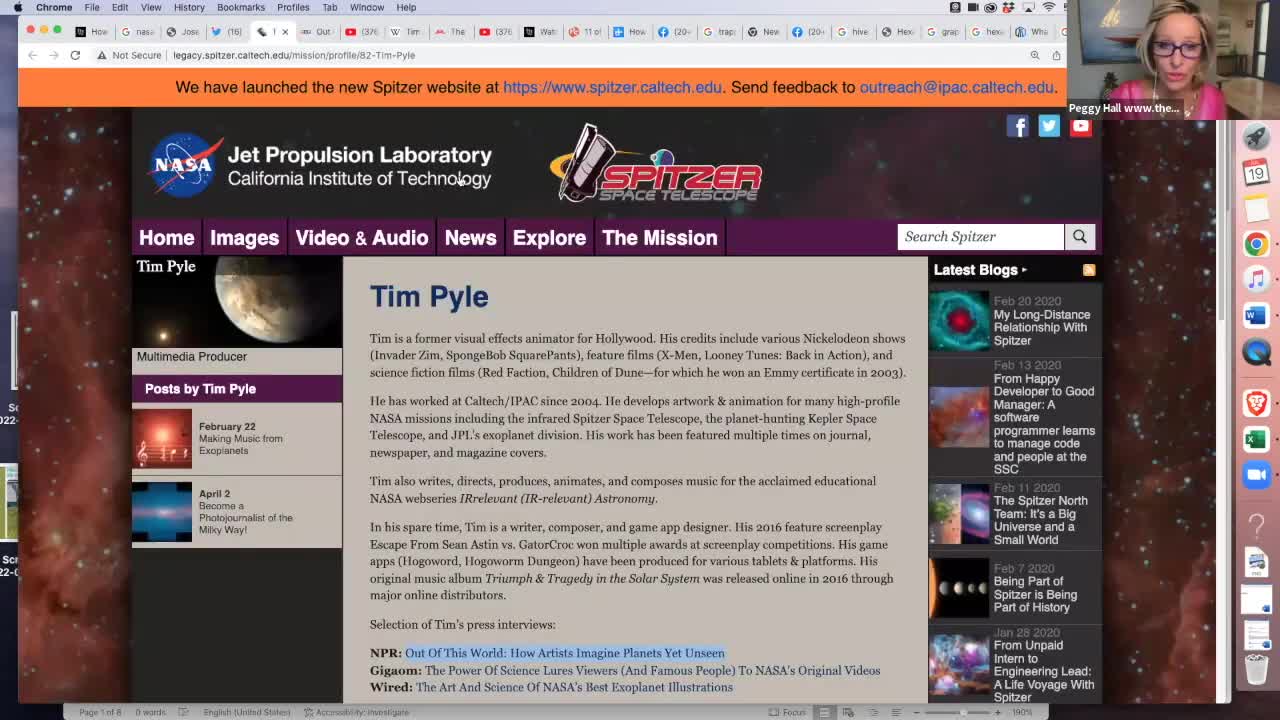This screenshot has width=1280, height=720.
Task: Open the Latest Blogs RSS feed icon
Action: [1089, 270]
